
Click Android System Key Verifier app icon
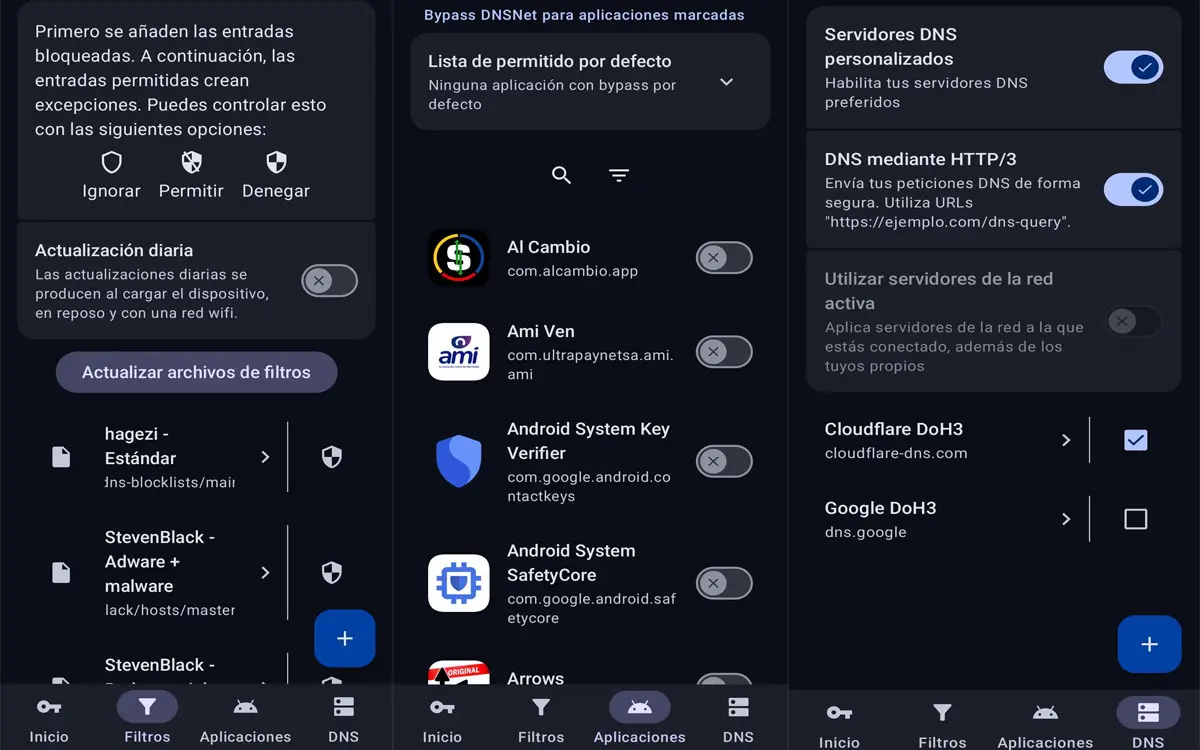[458, 461]
